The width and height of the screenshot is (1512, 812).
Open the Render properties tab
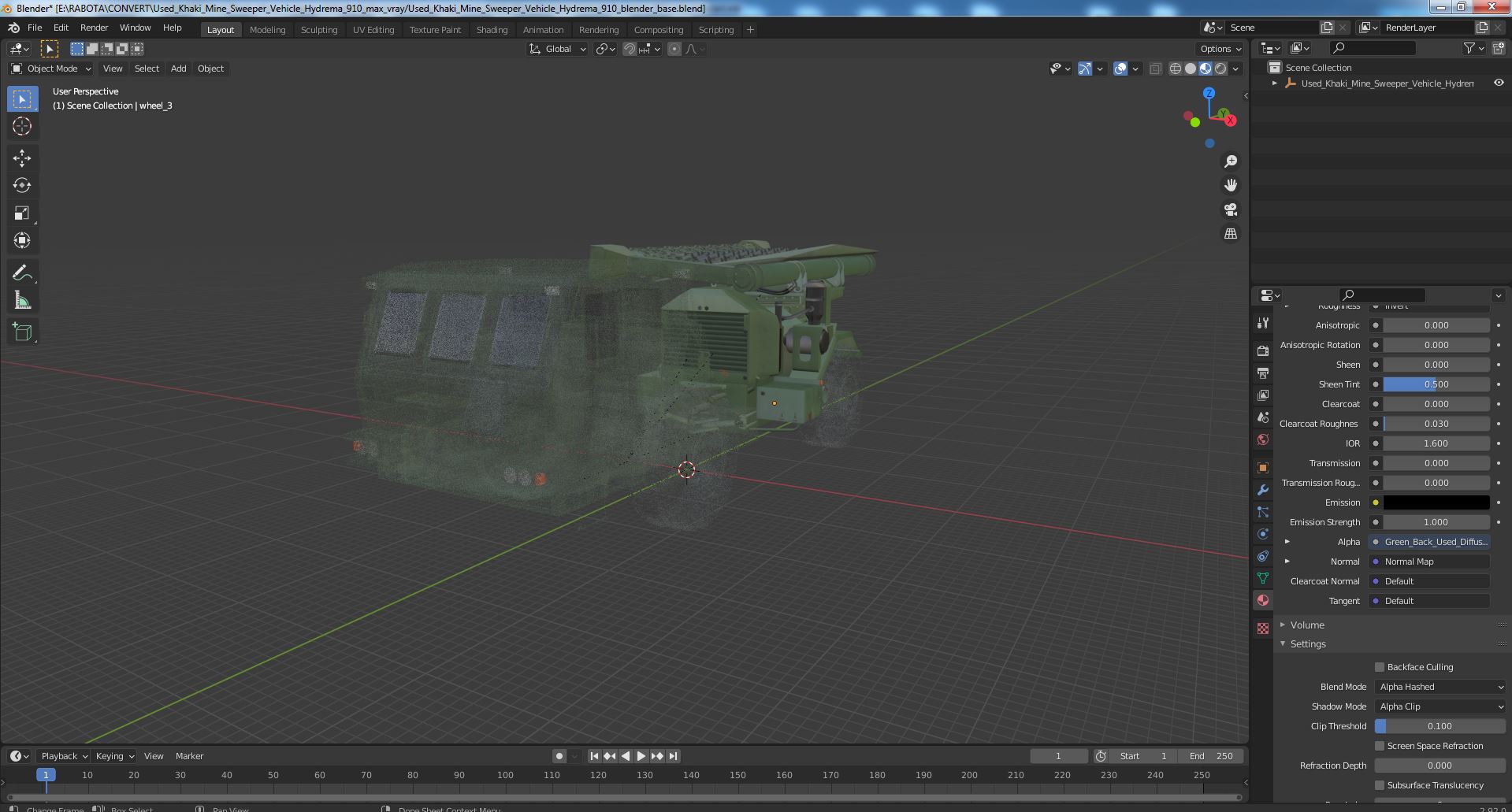1263,350
